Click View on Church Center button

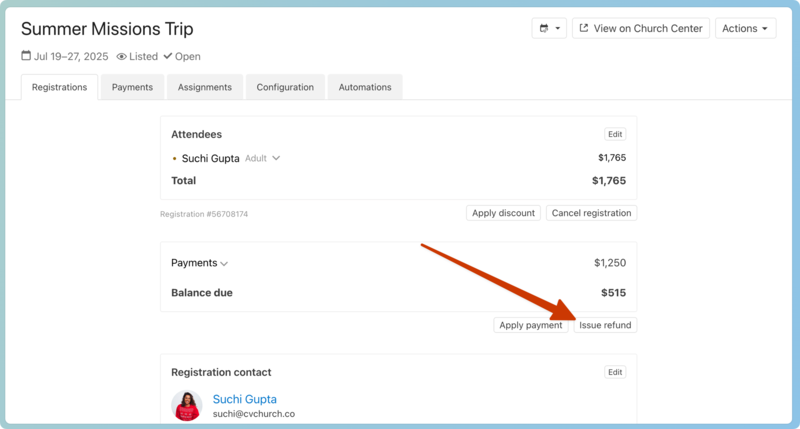pyautogui.click(x=640, y=29)
